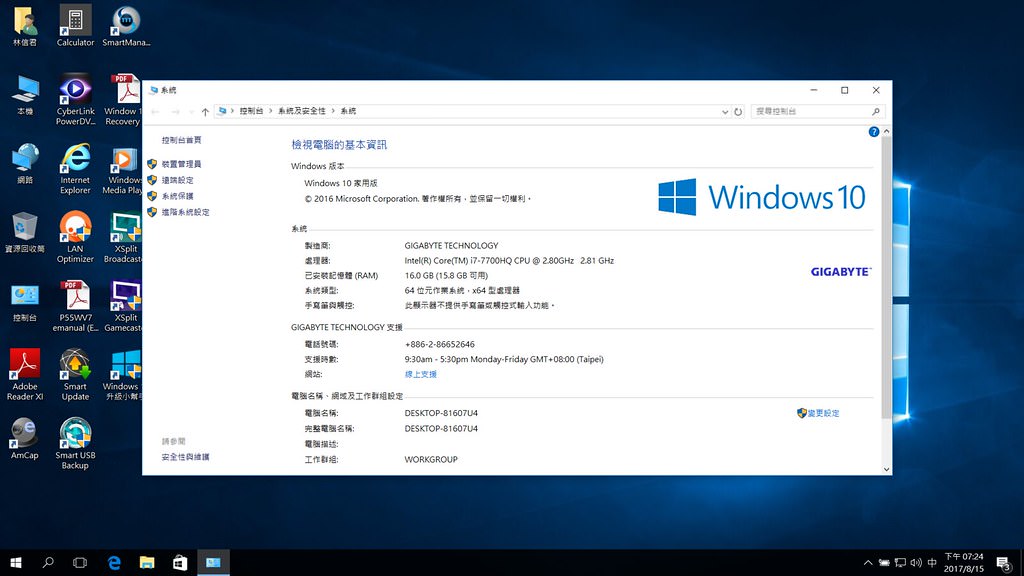Select the CyberLink PowerDVD desktop icon

pyautogui.click(x=75, y=99)
